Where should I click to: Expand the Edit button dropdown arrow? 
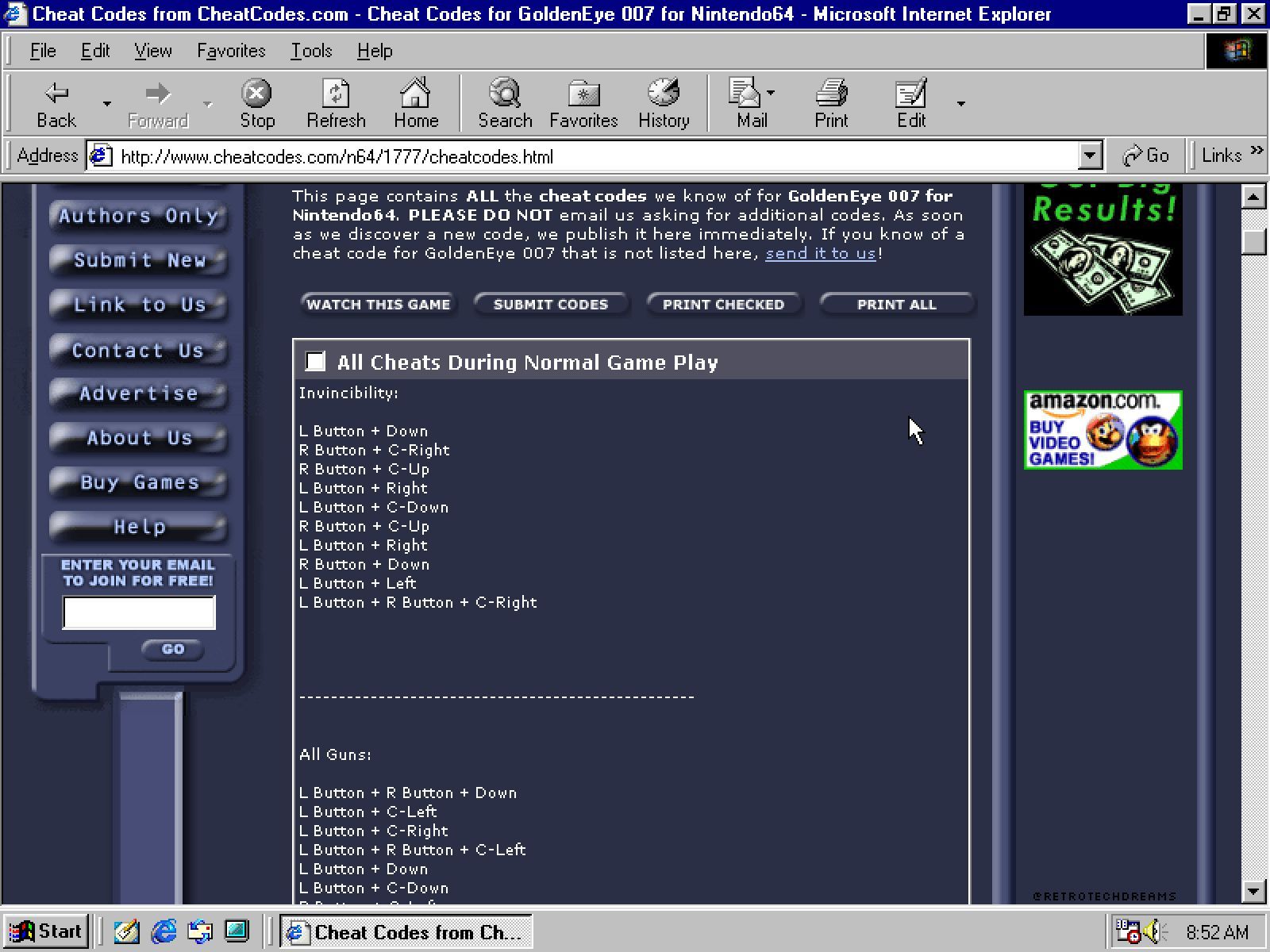click(961, 104)
